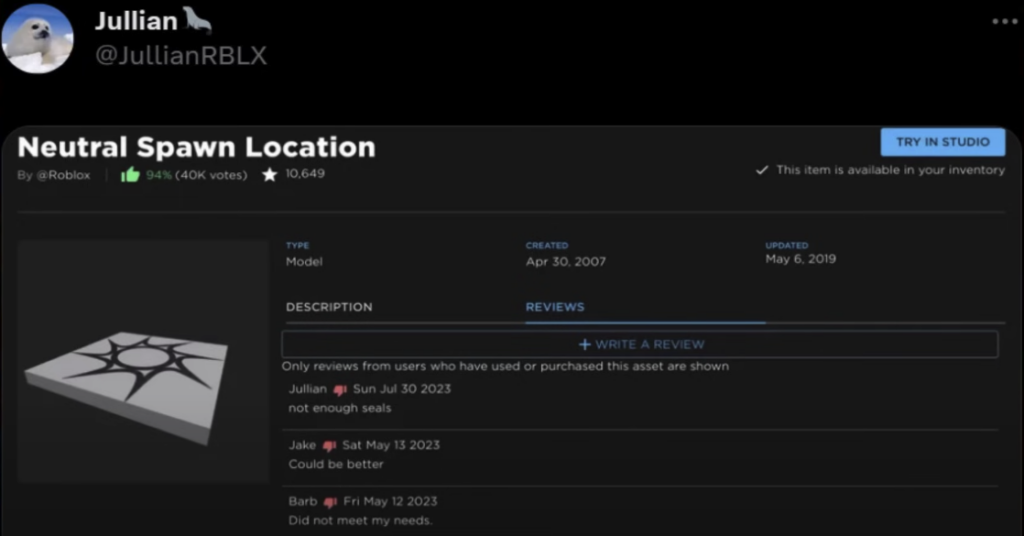Open the three-dot more options menu
The image size is (1024, 536).
(1004, 22)
